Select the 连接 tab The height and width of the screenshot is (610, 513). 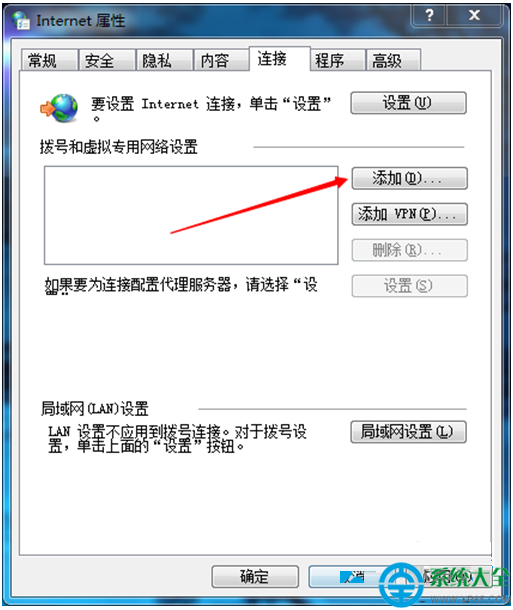pyautogui.click(x=279, y=59)
